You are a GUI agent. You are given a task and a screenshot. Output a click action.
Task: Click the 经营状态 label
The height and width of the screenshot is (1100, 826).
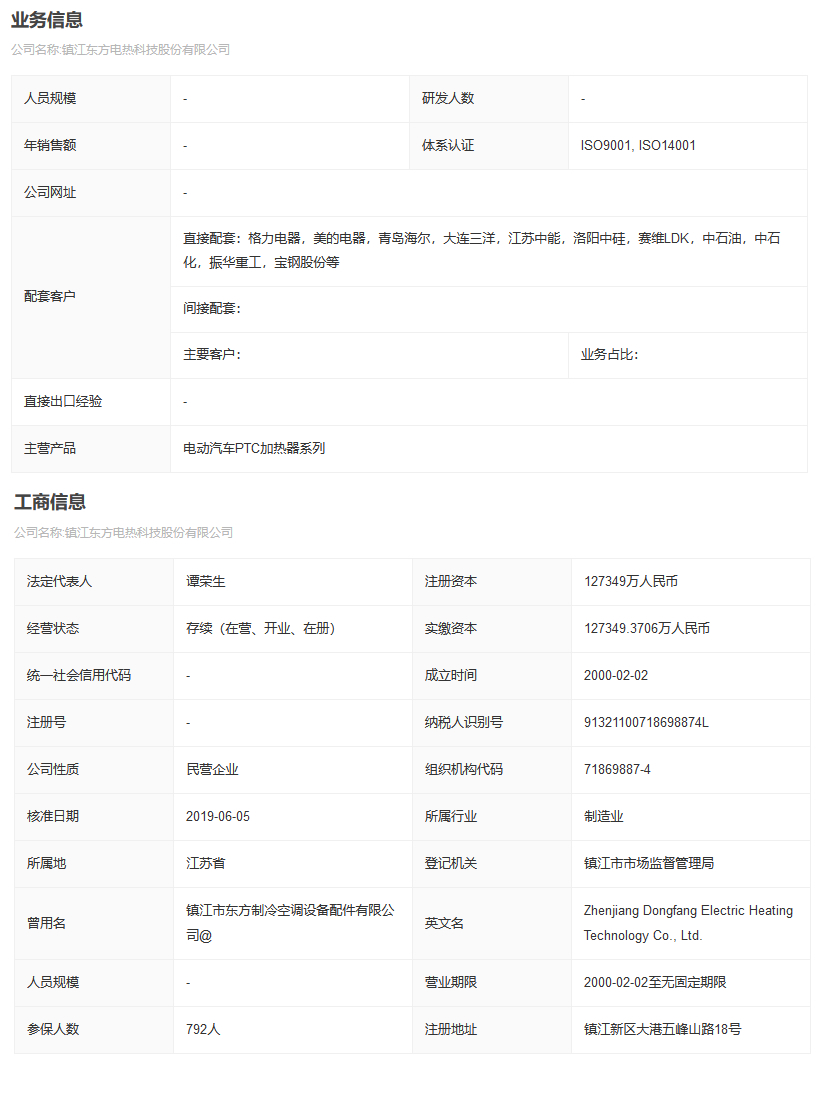pos(53,629)
